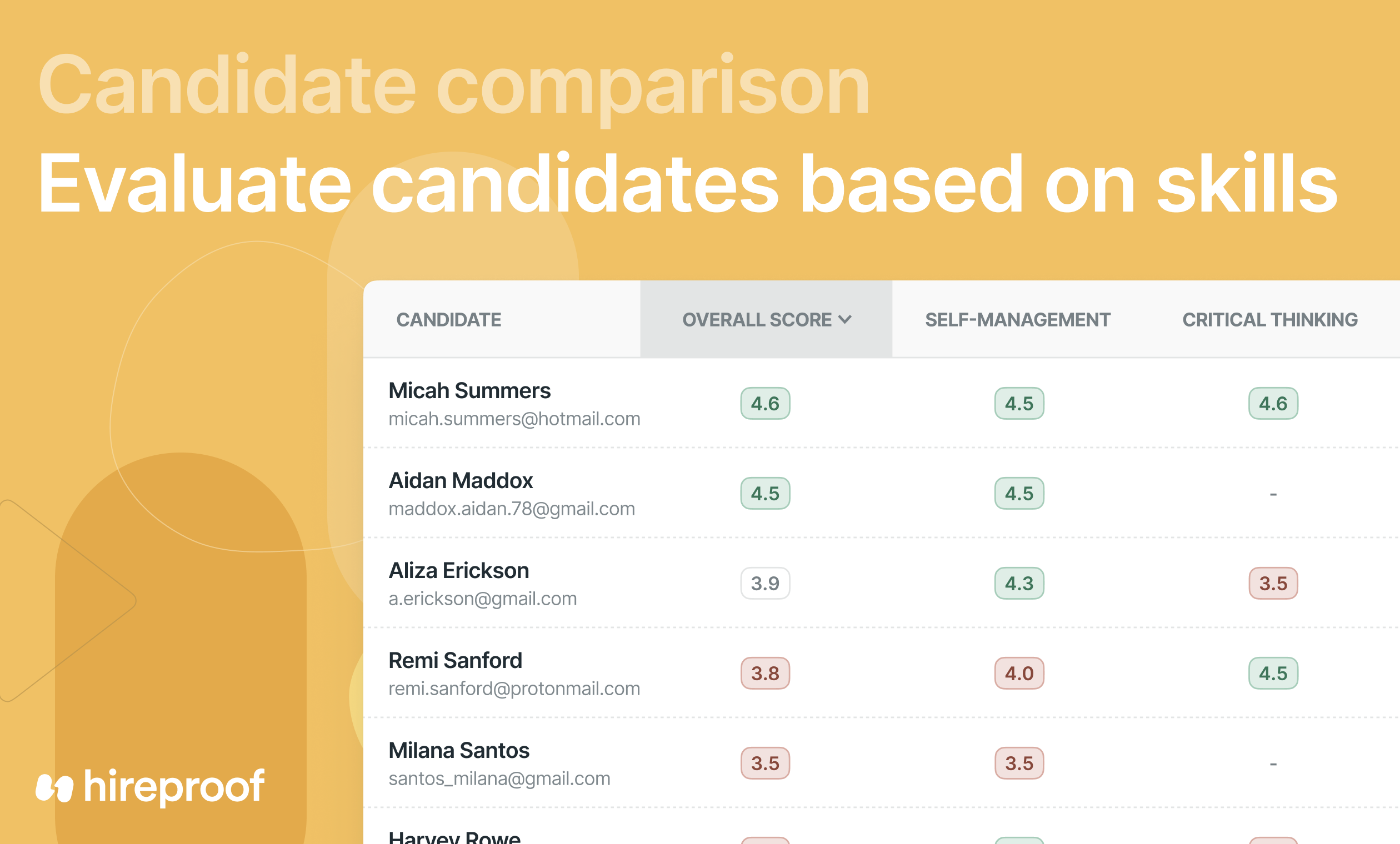The height and width of the screenshot is (844, 1400).
Task: Click Remi Sanford's 3.8 overall score badge
Action: pyautogui.click(x=766, y=673)
